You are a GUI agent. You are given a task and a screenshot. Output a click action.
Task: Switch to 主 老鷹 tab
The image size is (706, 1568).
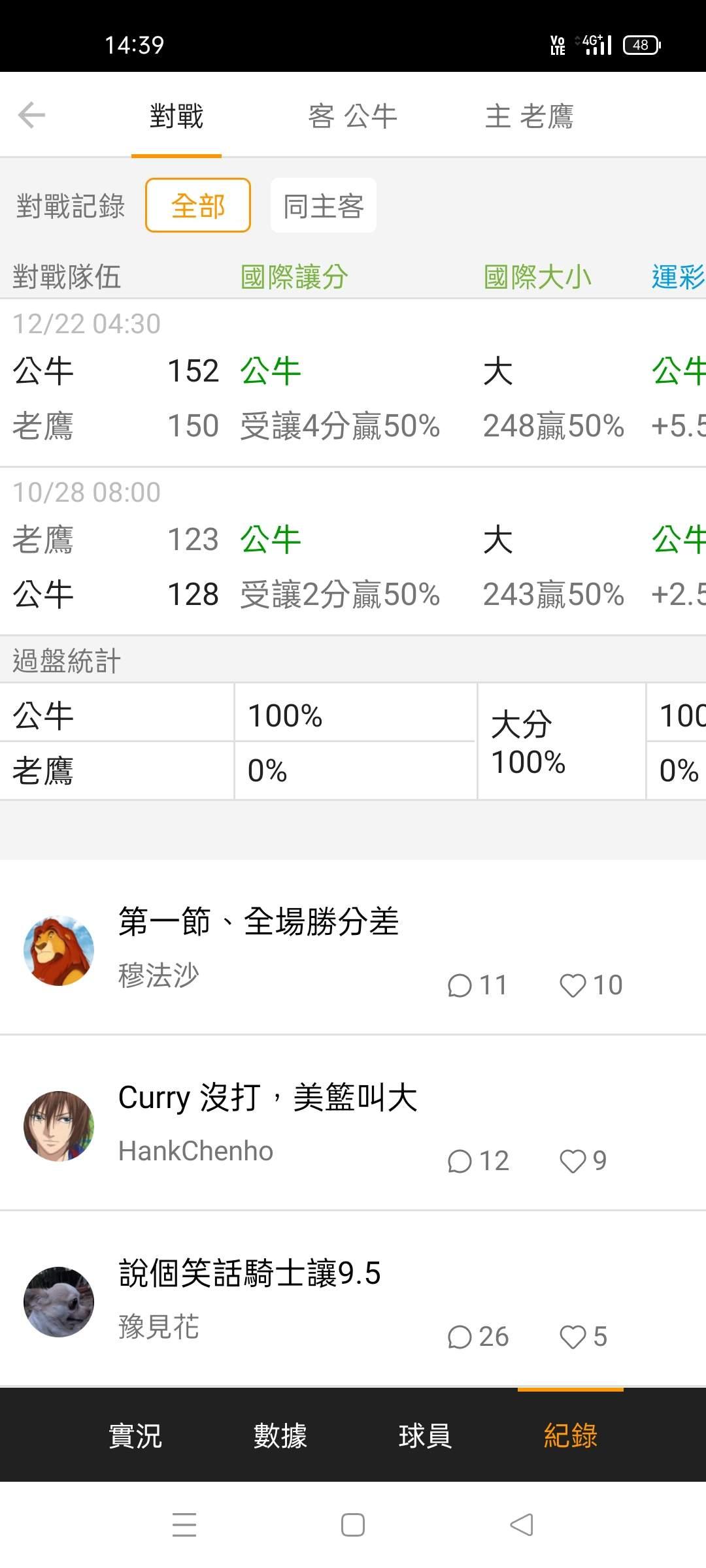tap(529, 116)
